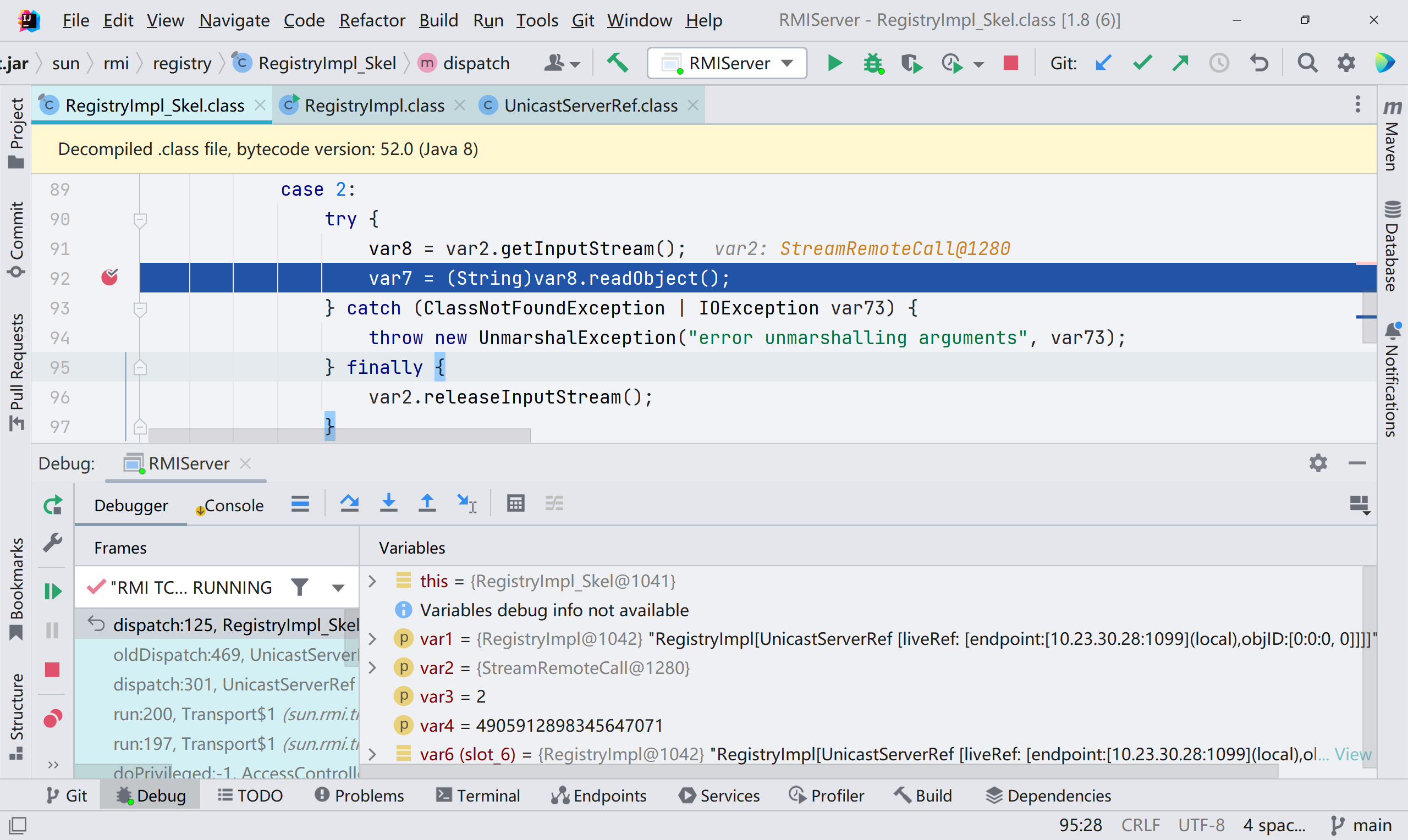Collapse the try block fold marker
The image size is (1408, 840).
pyautogui.click(x=140, y=219)
